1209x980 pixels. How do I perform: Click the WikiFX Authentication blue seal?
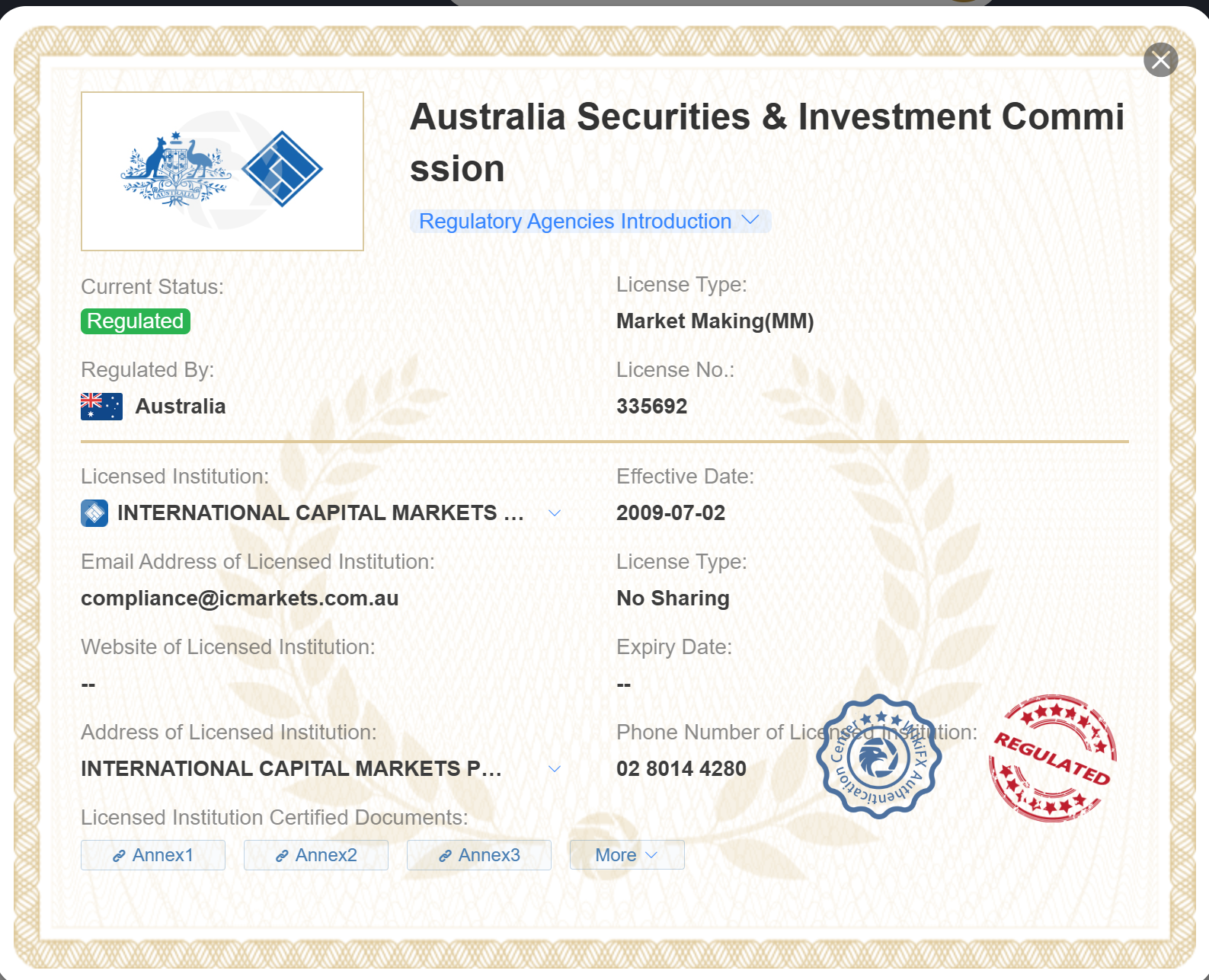pyautogui.click(x=878, y=756)
